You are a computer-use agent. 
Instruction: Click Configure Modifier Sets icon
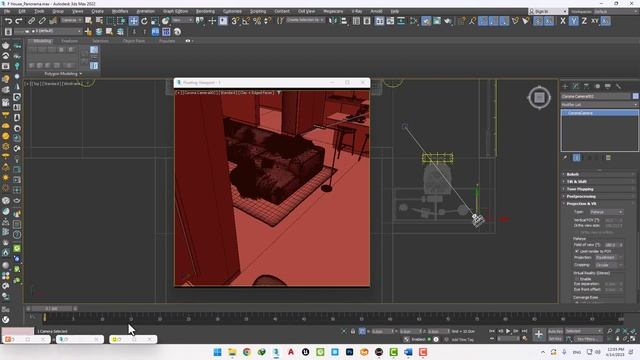pyautogui.click(x=608, y=158)
